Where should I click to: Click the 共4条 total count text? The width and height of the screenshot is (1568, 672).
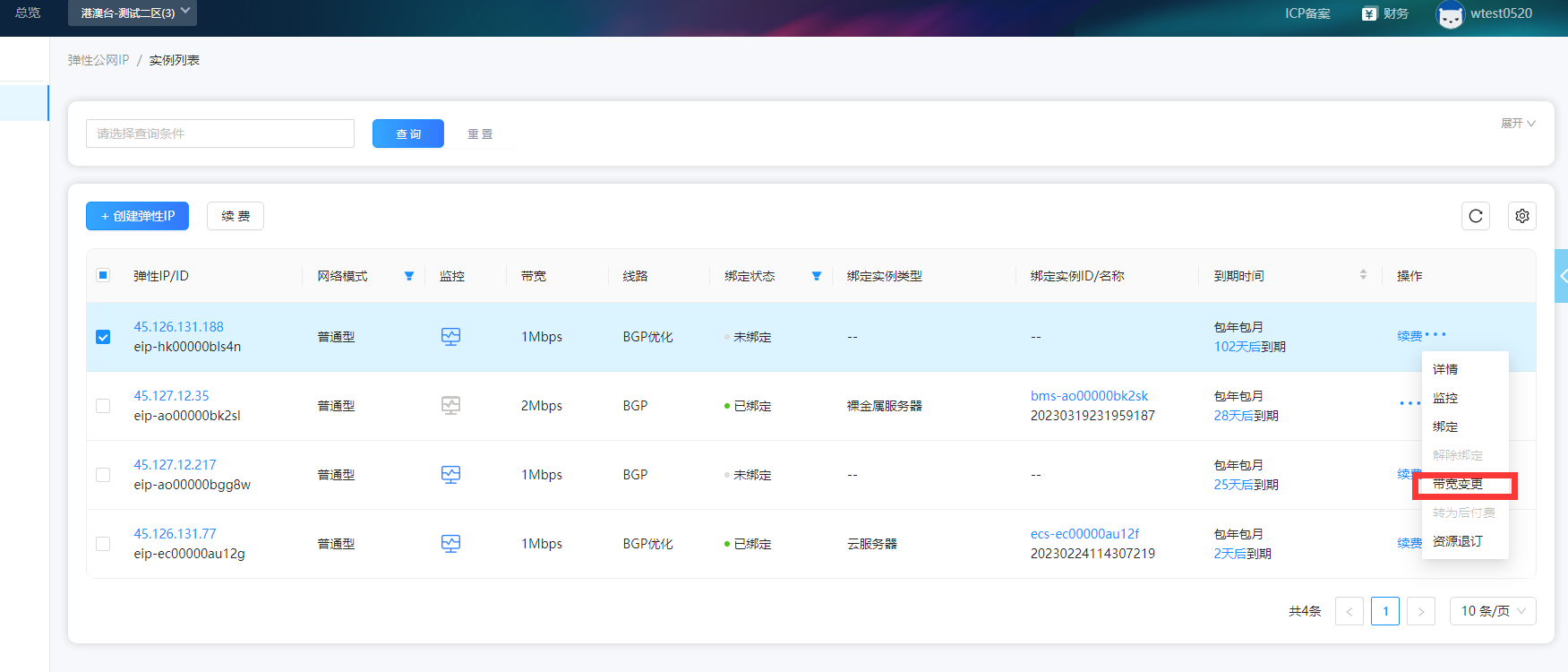click(1305, 611)
